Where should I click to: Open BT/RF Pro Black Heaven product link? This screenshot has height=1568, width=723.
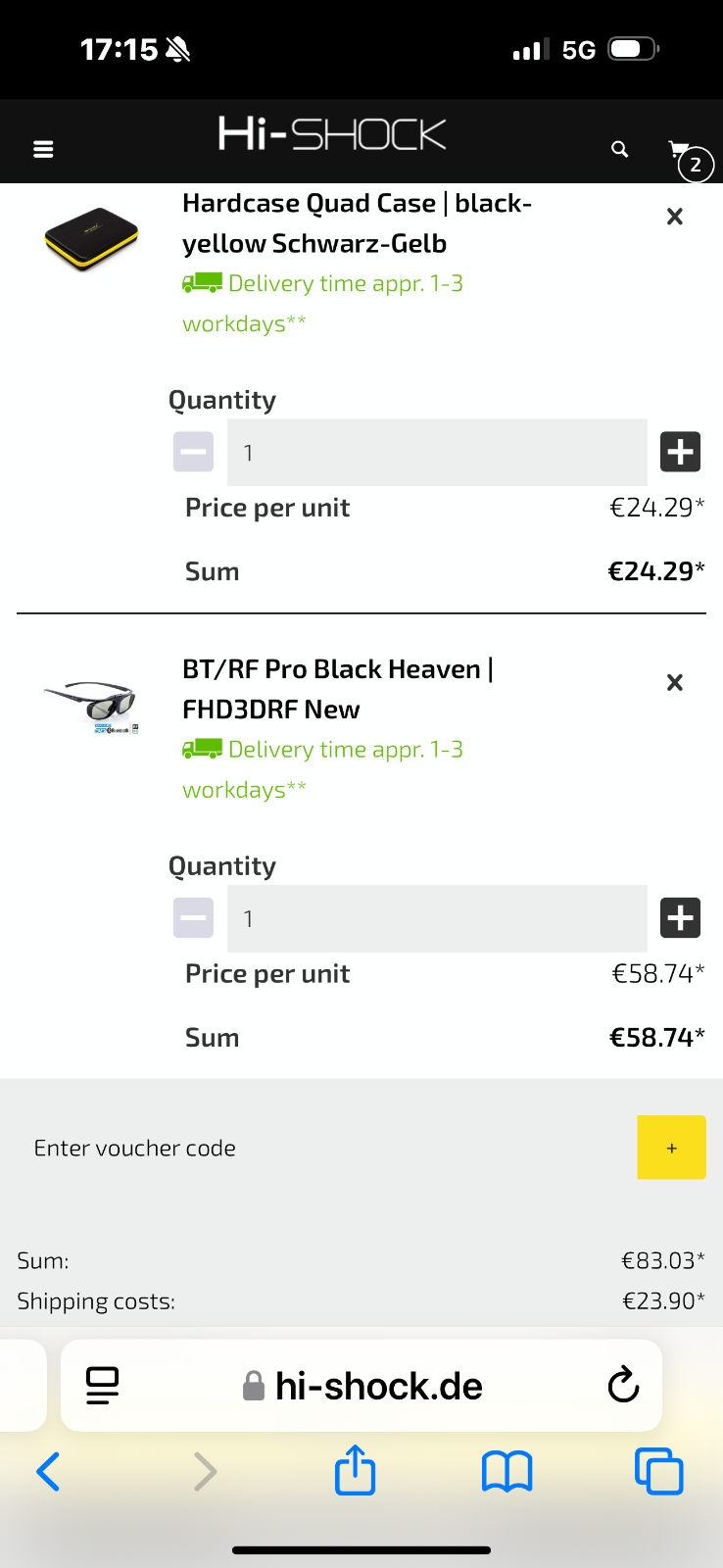(338, 689)
